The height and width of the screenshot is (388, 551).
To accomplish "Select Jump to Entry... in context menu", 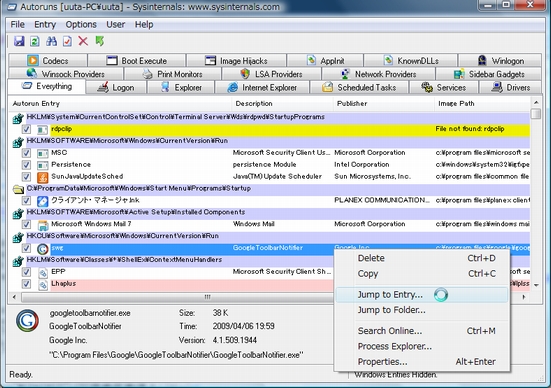I will 422,295.
